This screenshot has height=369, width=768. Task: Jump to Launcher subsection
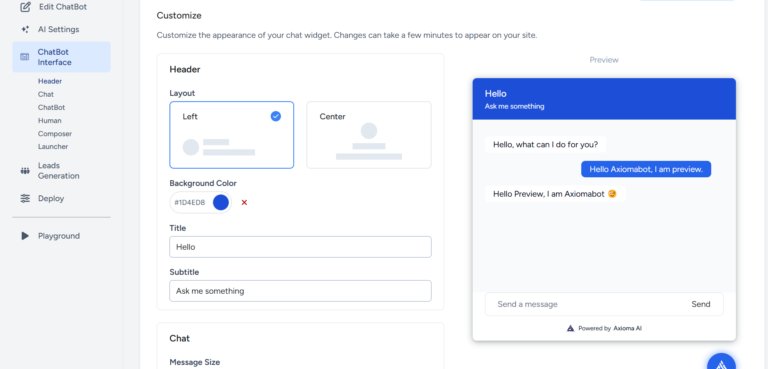53,147
